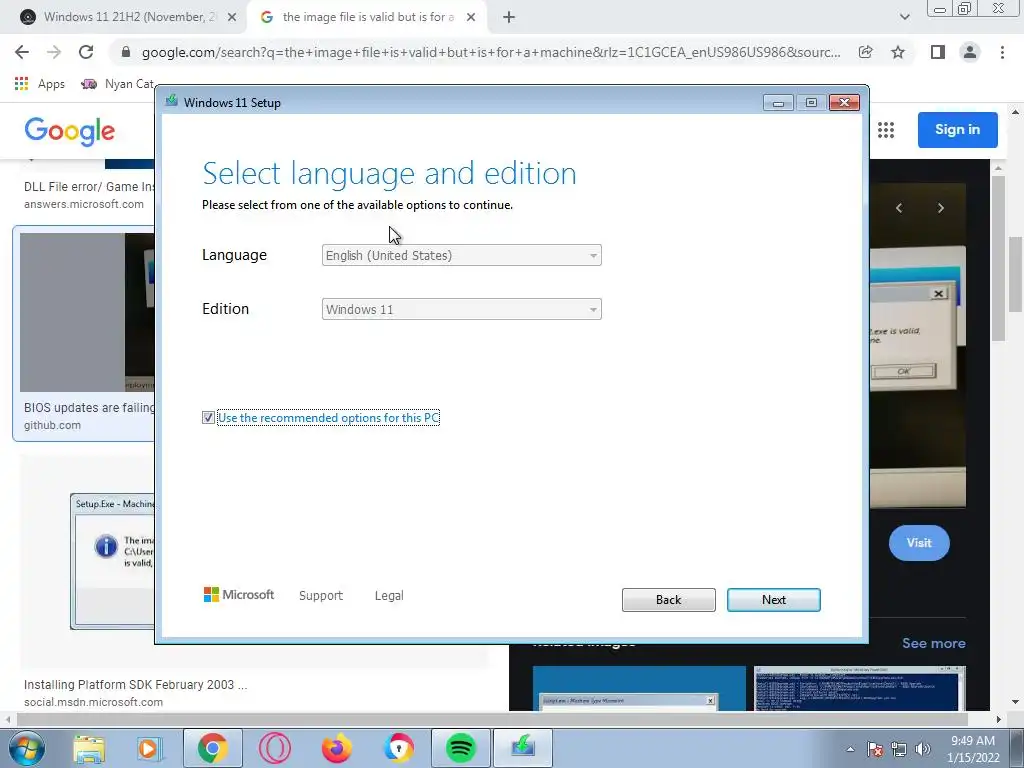Open the Nyan Cat bookmark
The width and height of the screenshot is (1024, 768).
click(118, 84)
